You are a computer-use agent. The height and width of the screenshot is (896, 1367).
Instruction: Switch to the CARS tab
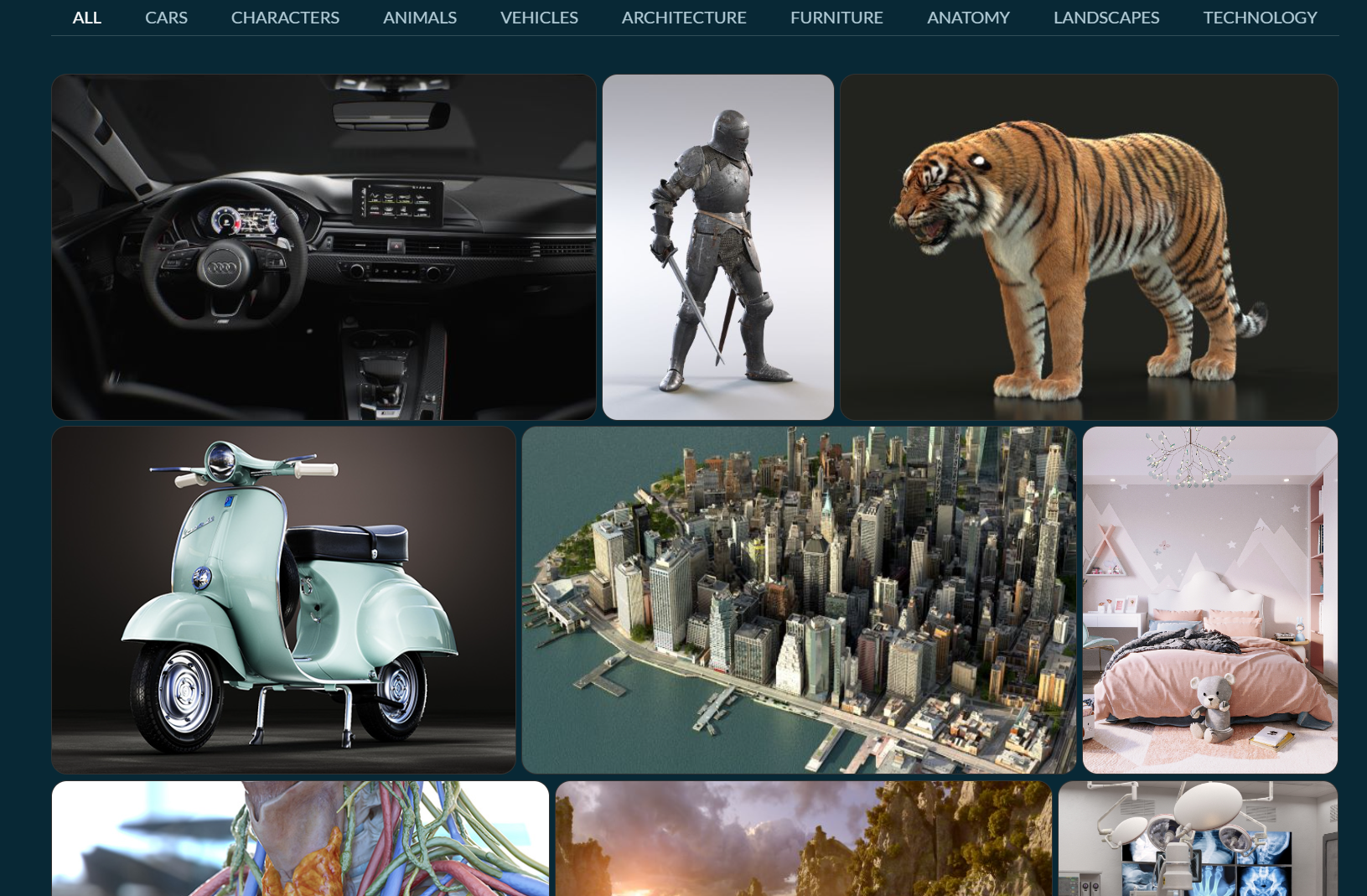[166, 18]
